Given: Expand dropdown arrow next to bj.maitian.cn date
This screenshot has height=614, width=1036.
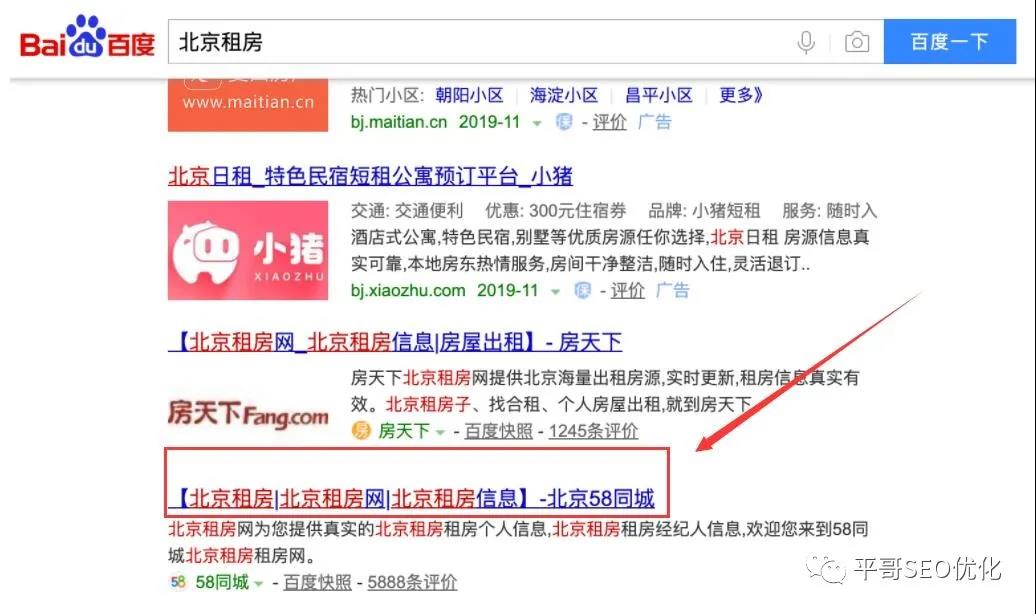Looking at the screenshot, I should point(536,124).
